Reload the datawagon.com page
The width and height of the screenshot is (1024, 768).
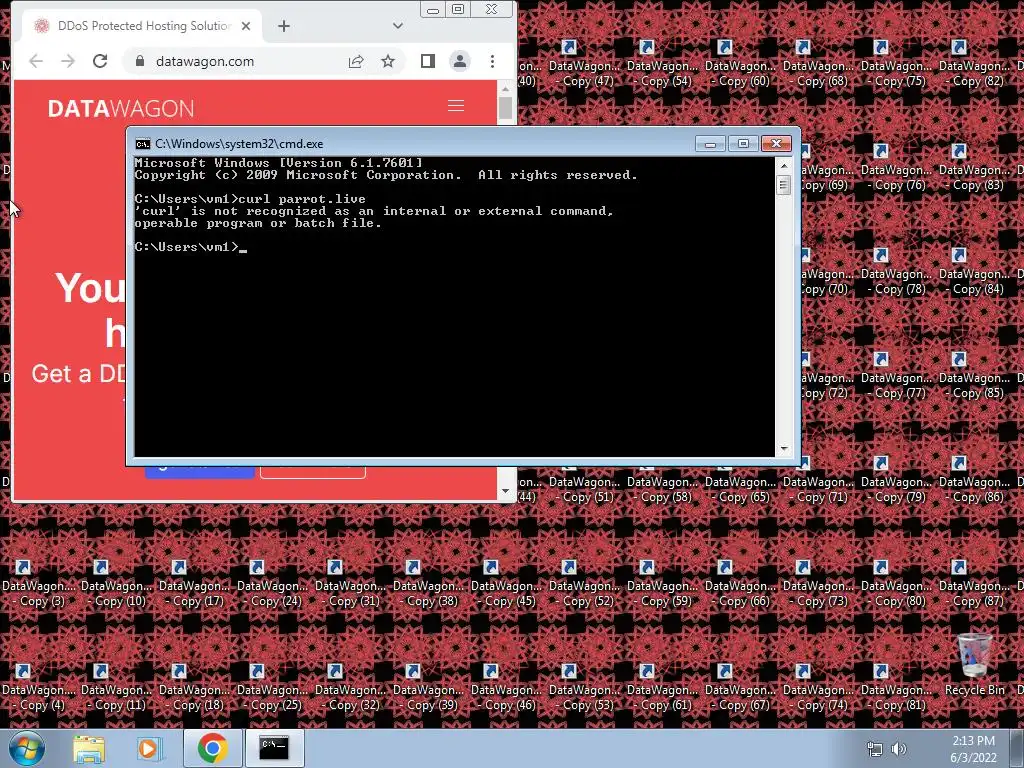pos(100,61)
